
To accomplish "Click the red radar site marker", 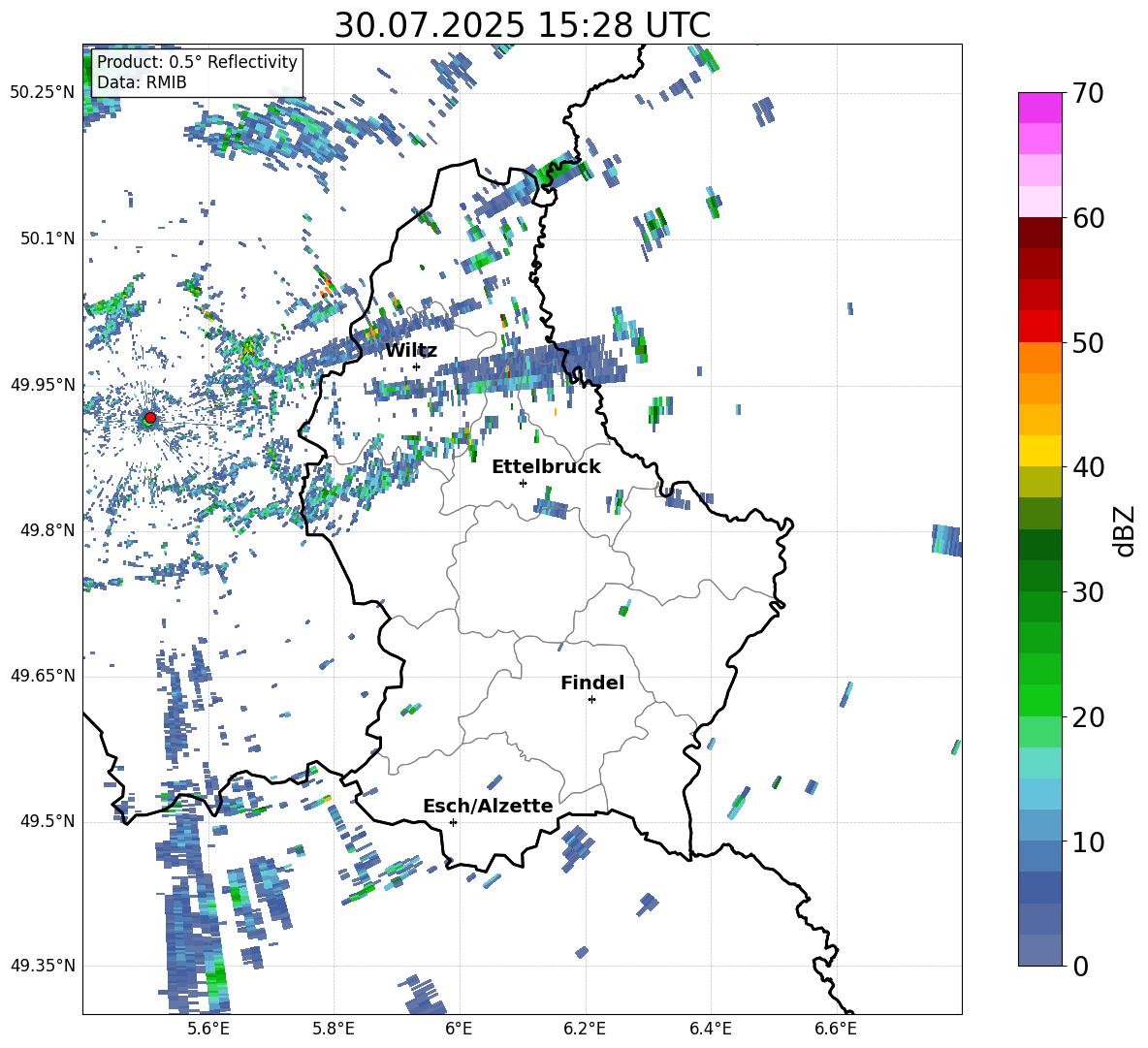I will coord(150,418).
